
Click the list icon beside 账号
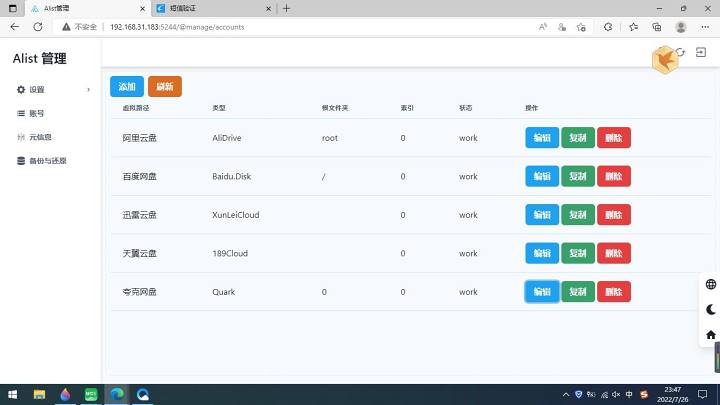21,113
